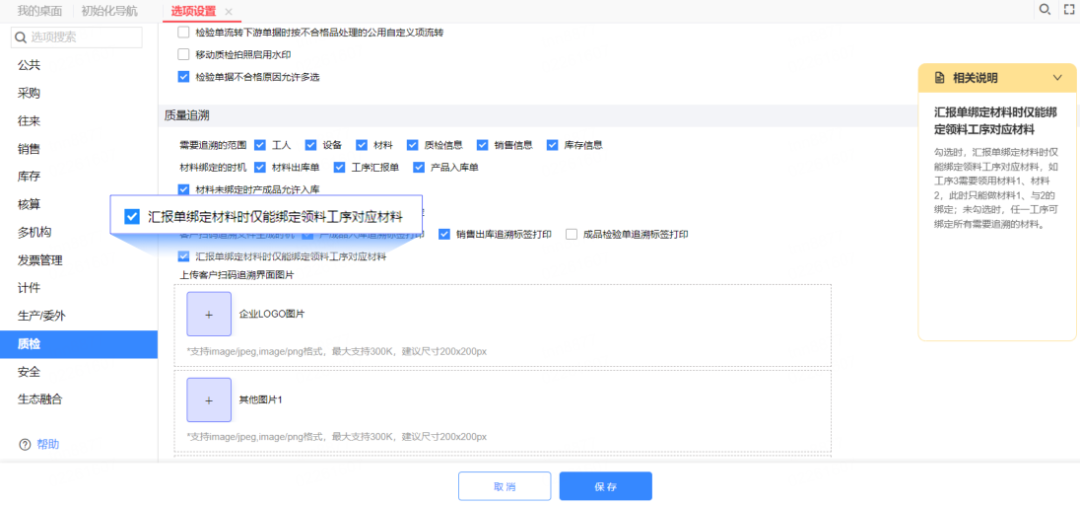This screenshot has width=1080, height=506.
Task: Click the 取消 button
Action: click(504, 486)
